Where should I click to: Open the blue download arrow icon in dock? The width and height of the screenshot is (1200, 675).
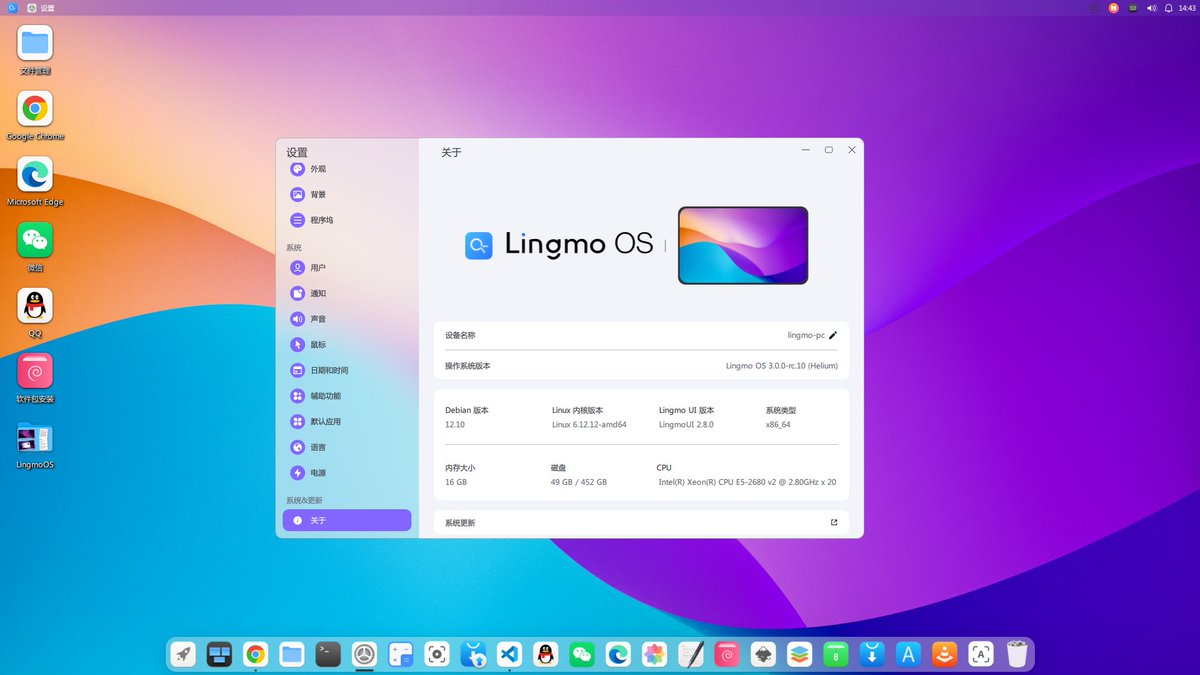click(872, 655)
